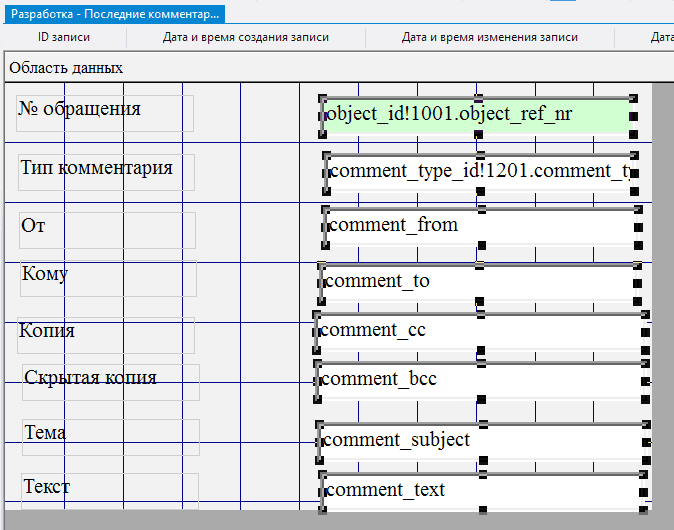674x530 pixels.
Task: Click the "Дата и время создания записи" header
Action: [245, 38]
